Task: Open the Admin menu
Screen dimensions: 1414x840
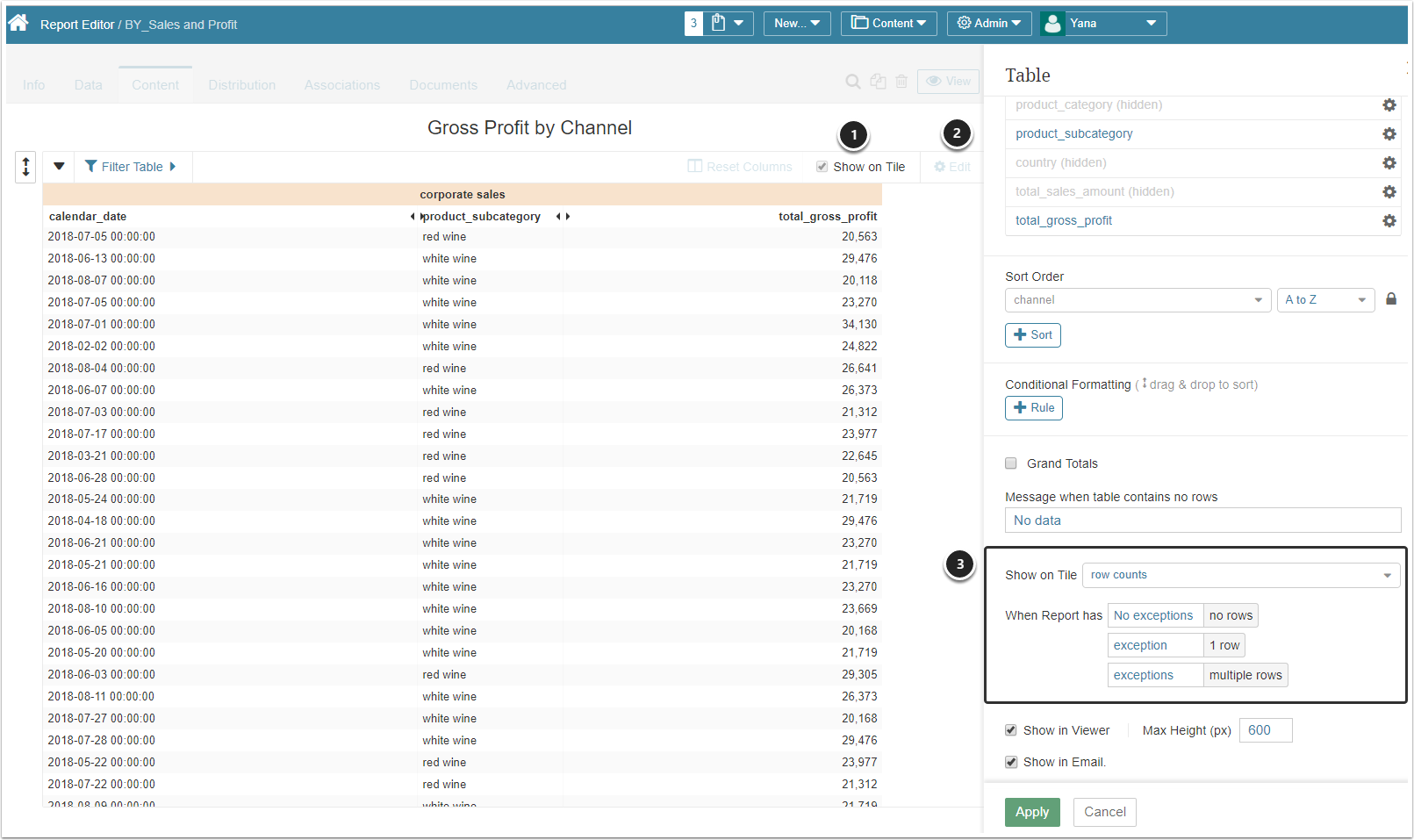Action: click(988, 24)
